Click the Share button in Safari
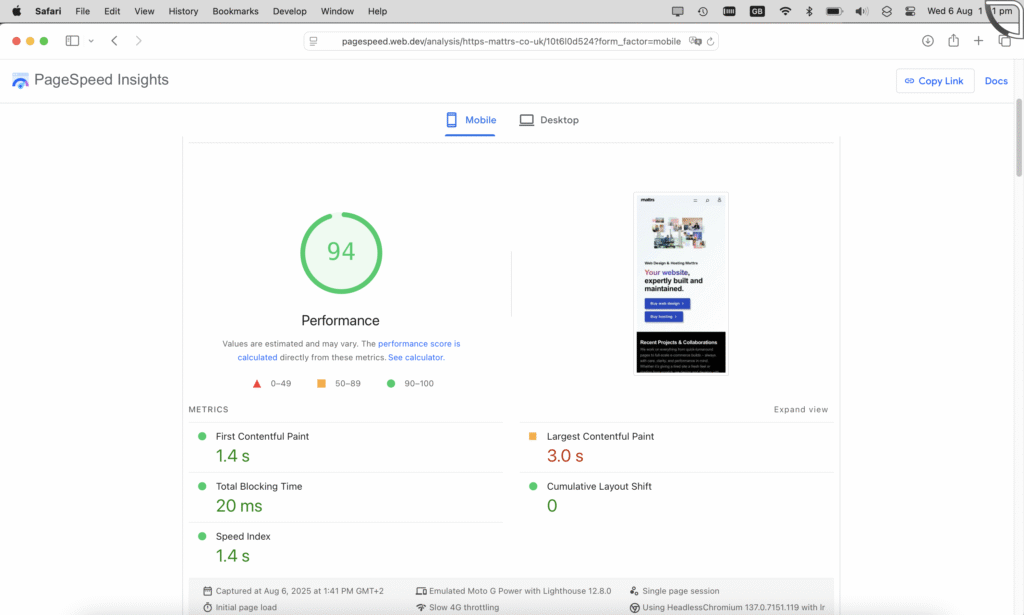Viewport: 1024px width, 615px height. pyautogui.click(x=953, y=40)
